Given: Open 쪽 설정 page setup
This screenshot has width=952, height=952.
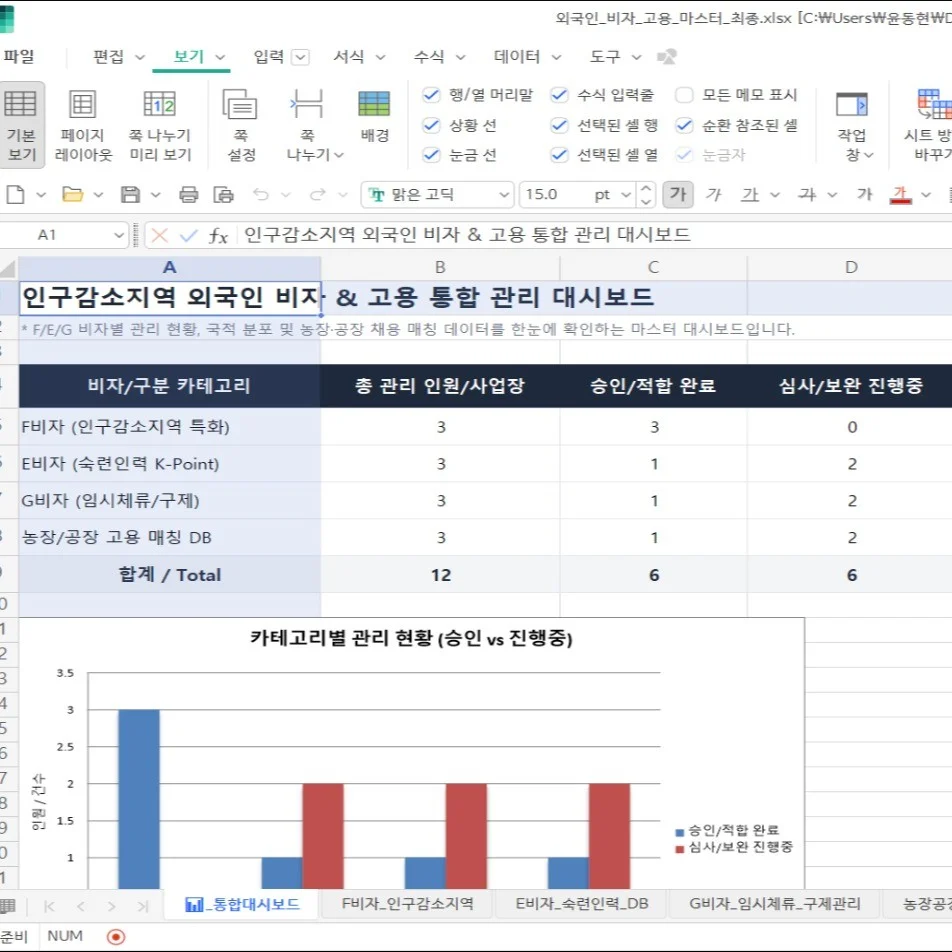Looking at the screenshot, I should 241,125.
